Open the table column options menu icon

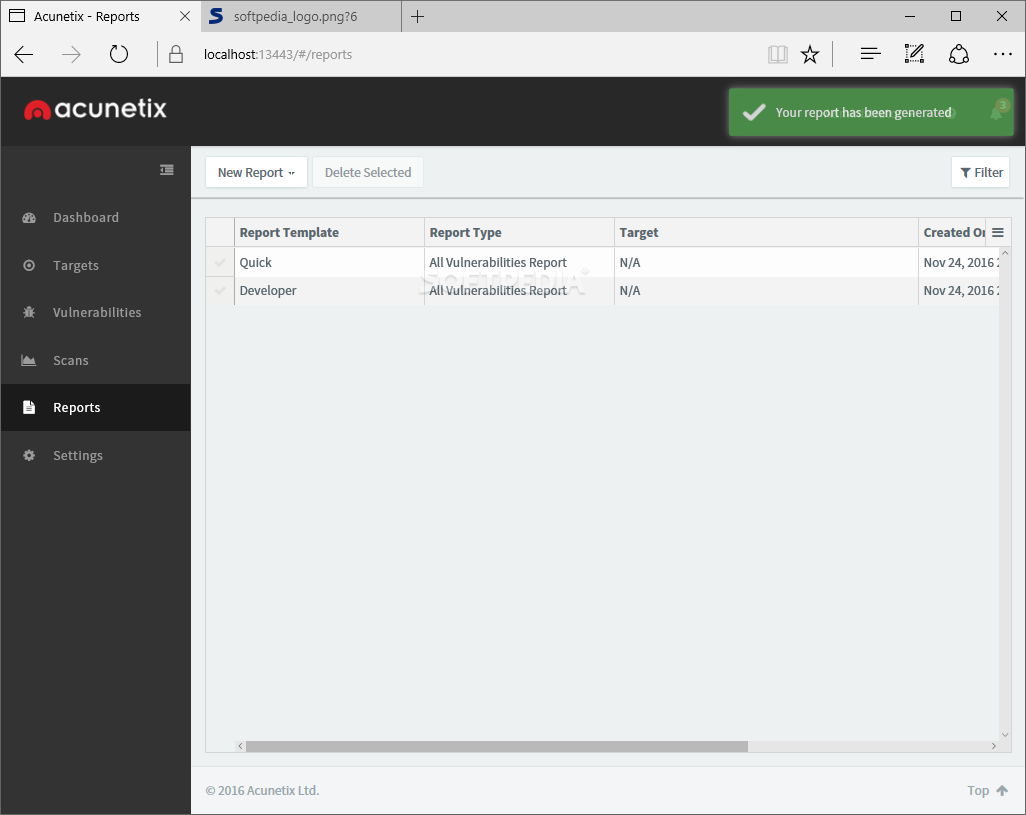(x=998, y=232)
